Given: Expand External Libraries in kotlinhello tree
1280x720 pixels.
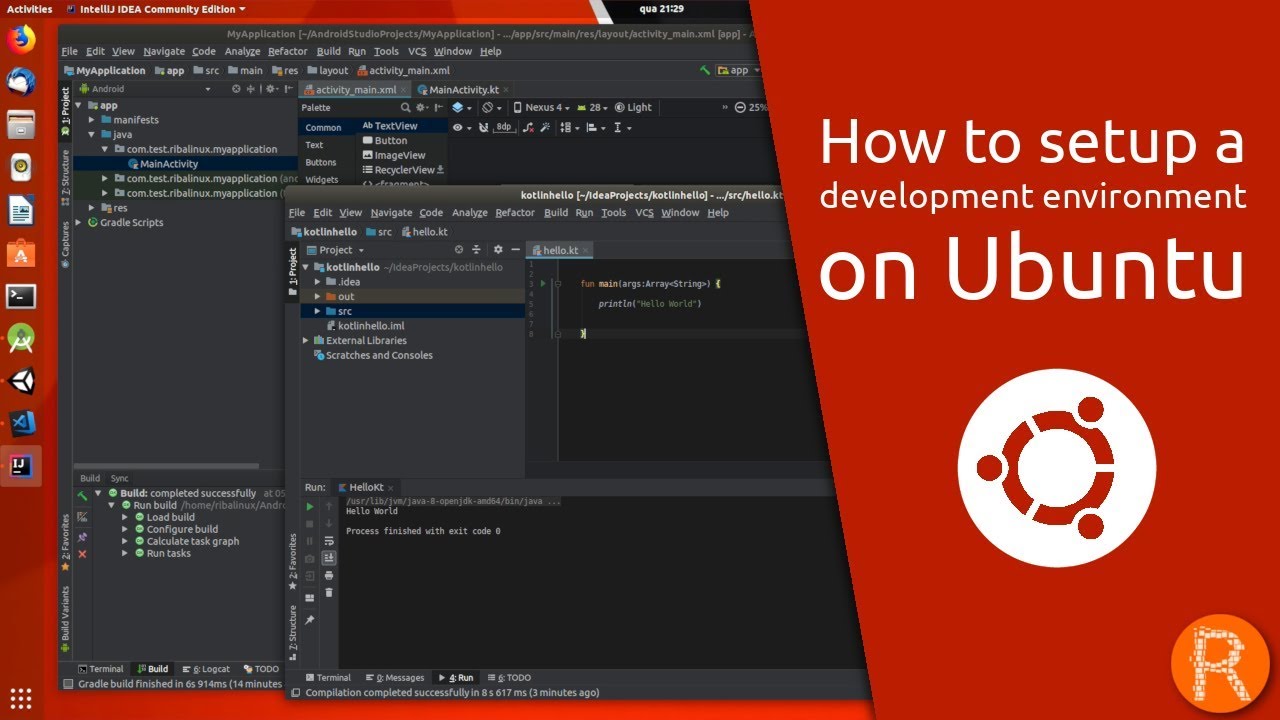Looking at the screenshot, I should [x=306, y=341].
